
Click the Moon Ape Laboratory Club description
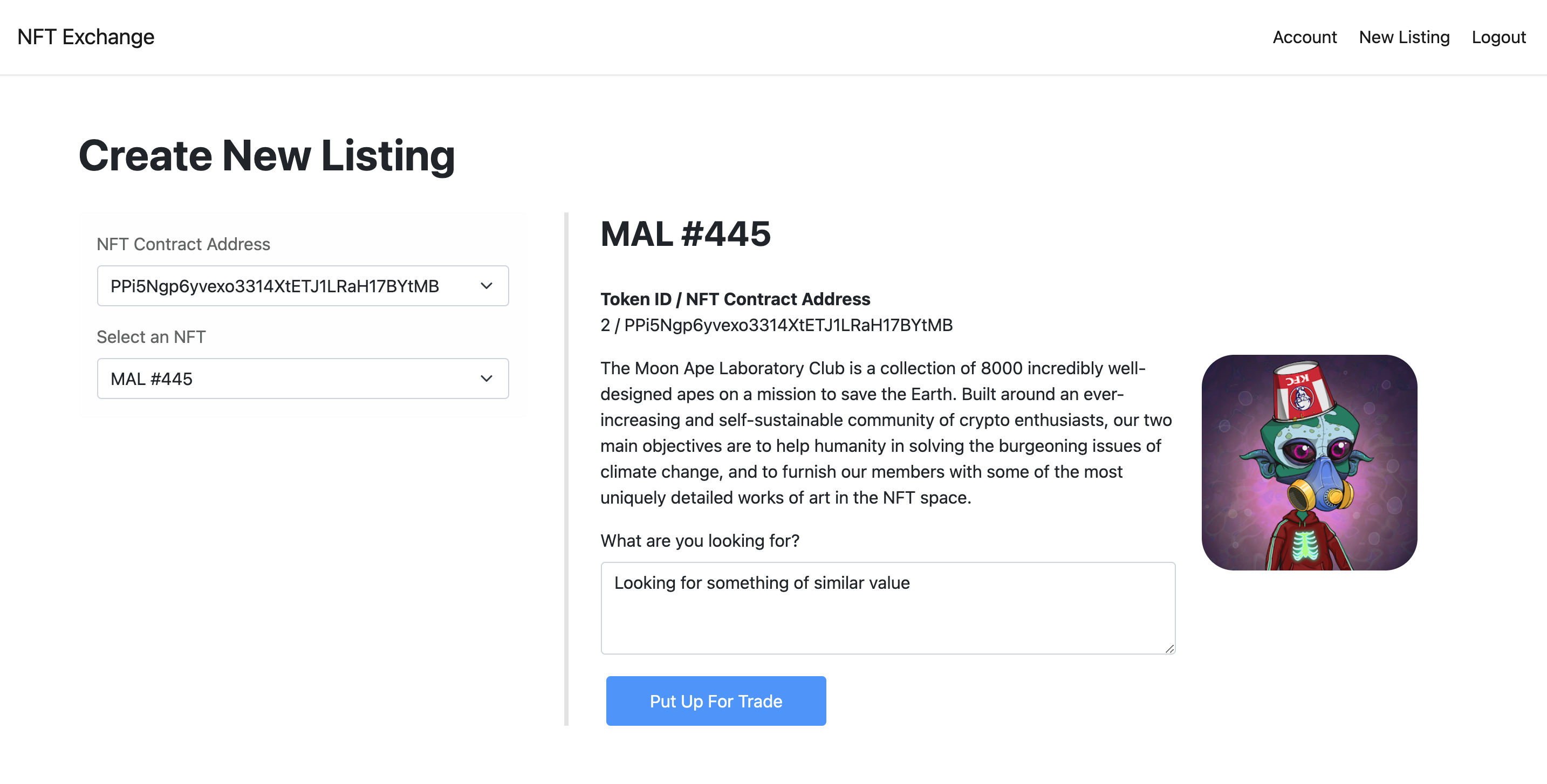(886, 432)
